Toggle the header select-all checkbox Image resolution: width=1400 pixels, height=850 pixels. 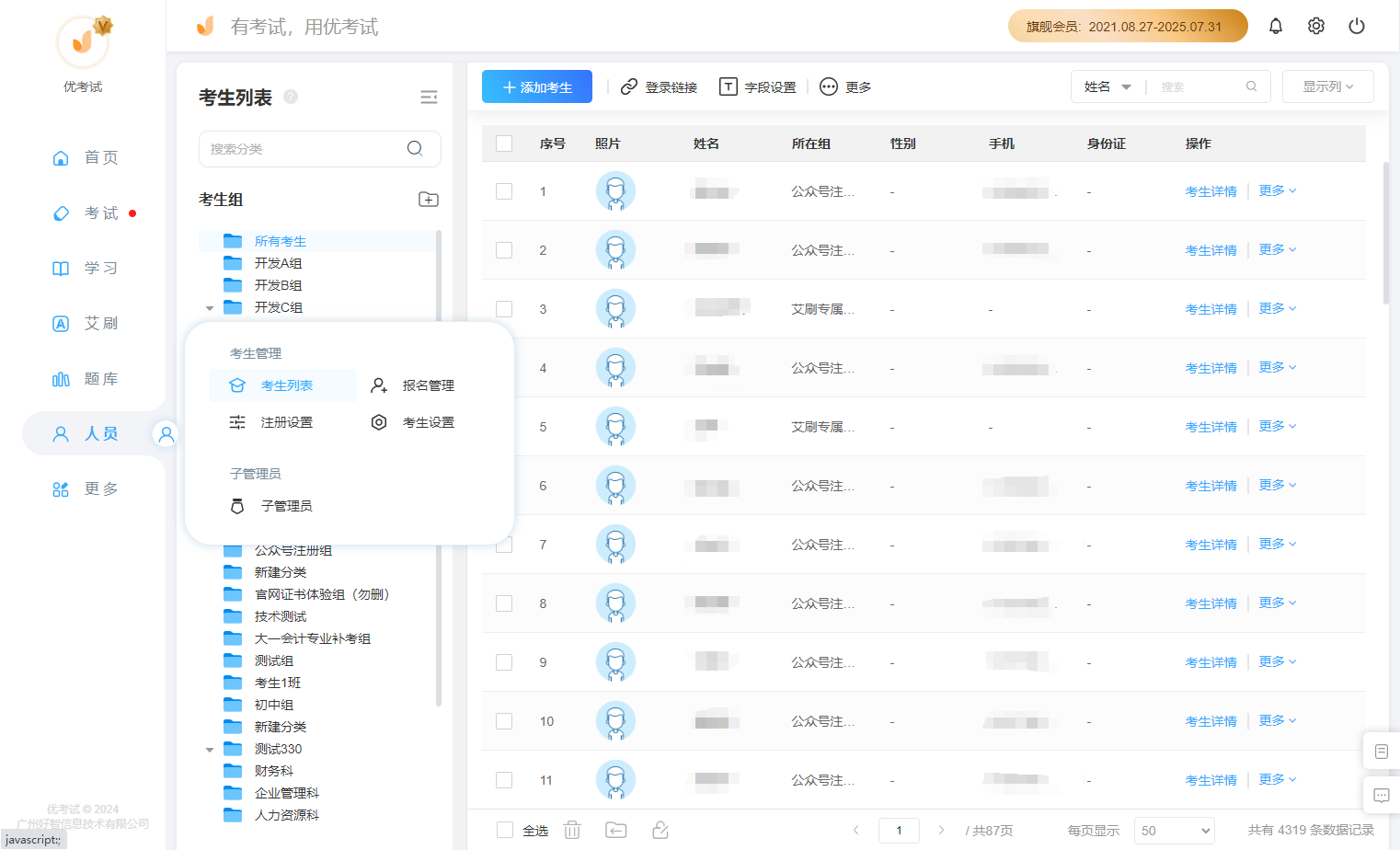pos(504,144)
